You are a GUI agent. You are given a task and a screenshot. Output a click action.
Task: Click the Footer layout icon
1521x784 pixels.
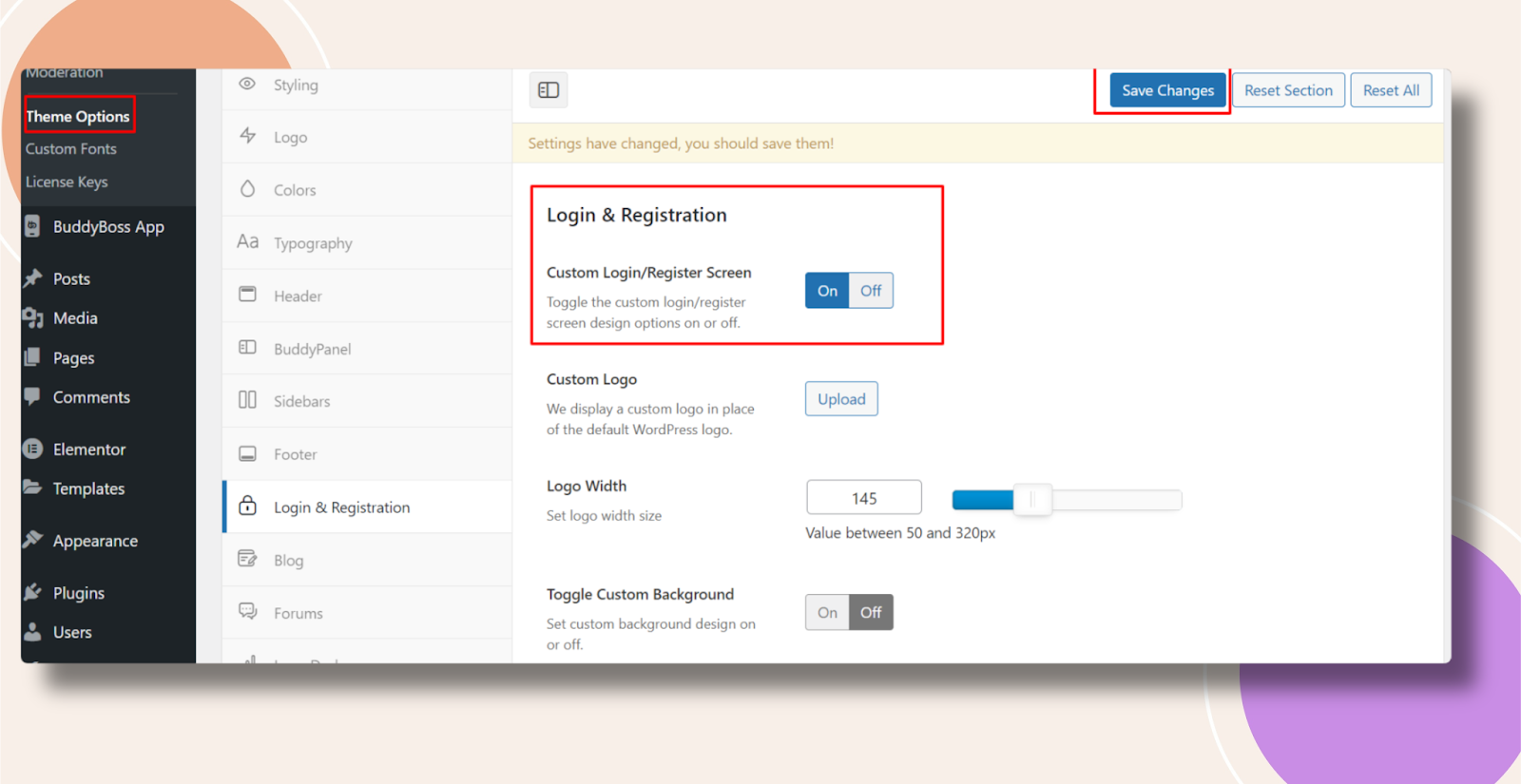pyautogui.click(x=247, y=454)
